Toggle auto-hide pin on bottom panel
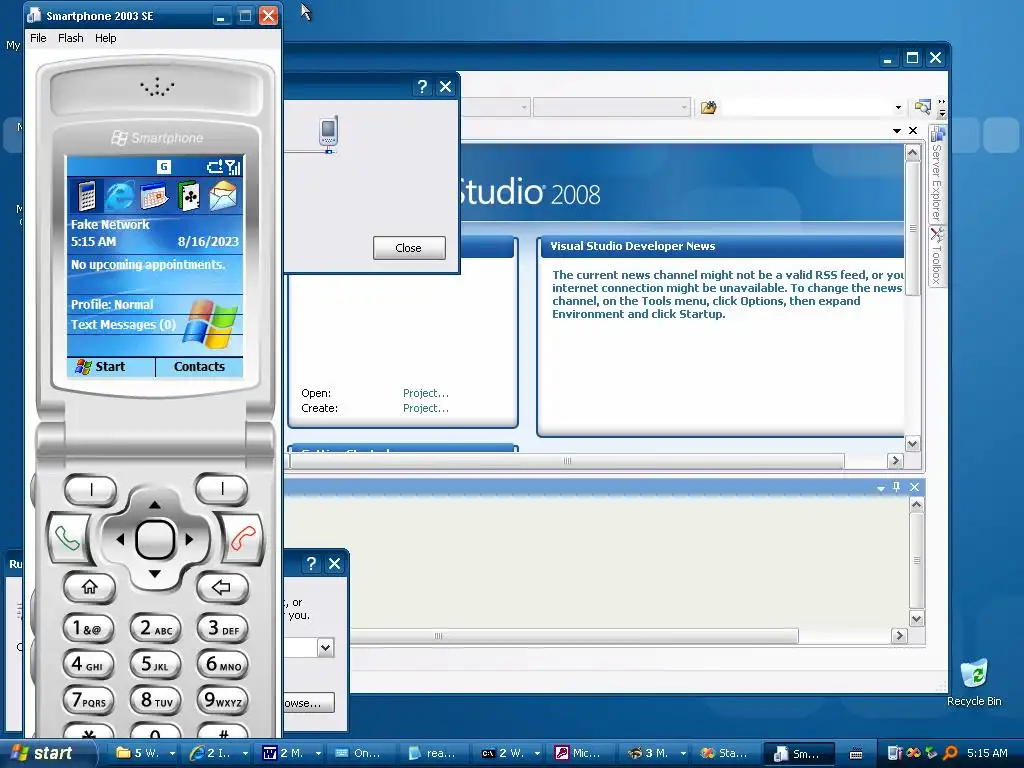This screenshot has height=768, width=1024. pyautogui.click(x=897, y=487)
